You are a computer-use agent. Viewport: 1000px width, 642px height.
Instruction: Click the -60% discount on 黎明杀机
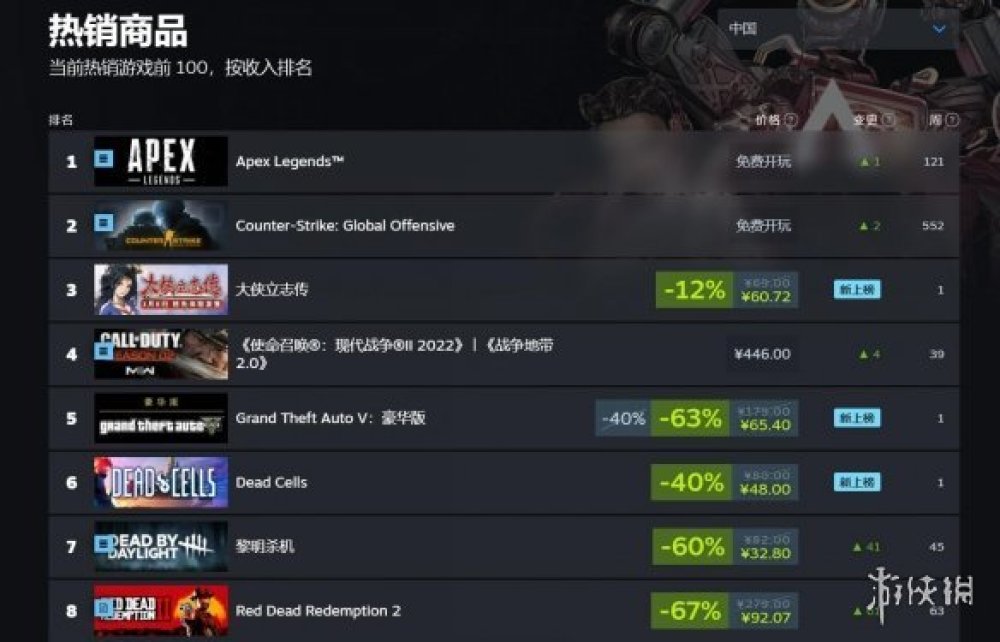[692, 547]
